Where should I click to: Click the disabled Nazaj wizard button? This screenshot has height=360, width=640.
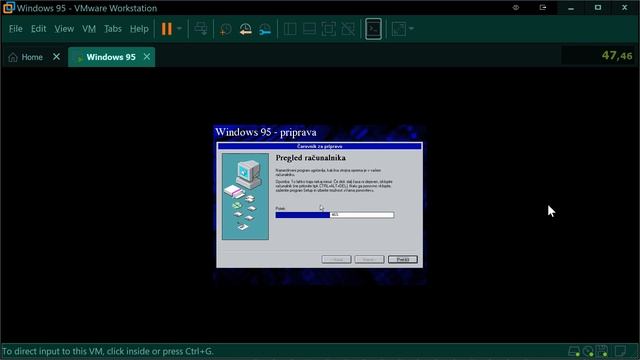click(336, 260)
